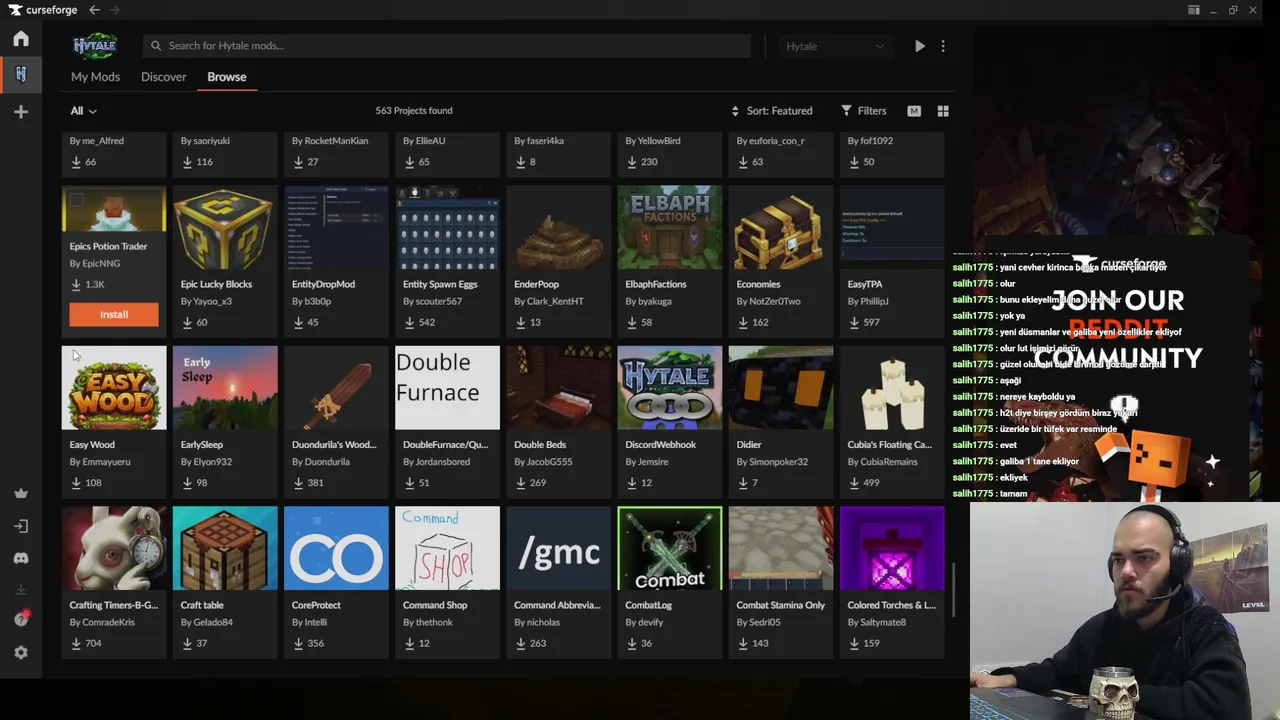
Task: Open the EasyTPA mod thumbnail
Action: click(x=892, y=227)
